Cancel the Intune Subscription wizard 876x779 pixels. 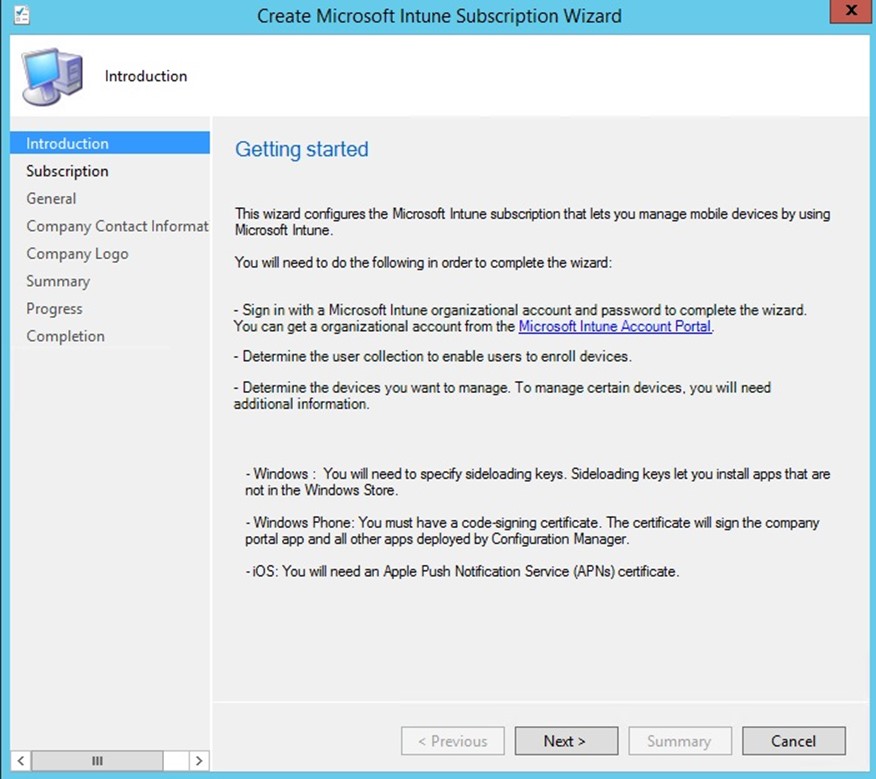tap(793, 741)
